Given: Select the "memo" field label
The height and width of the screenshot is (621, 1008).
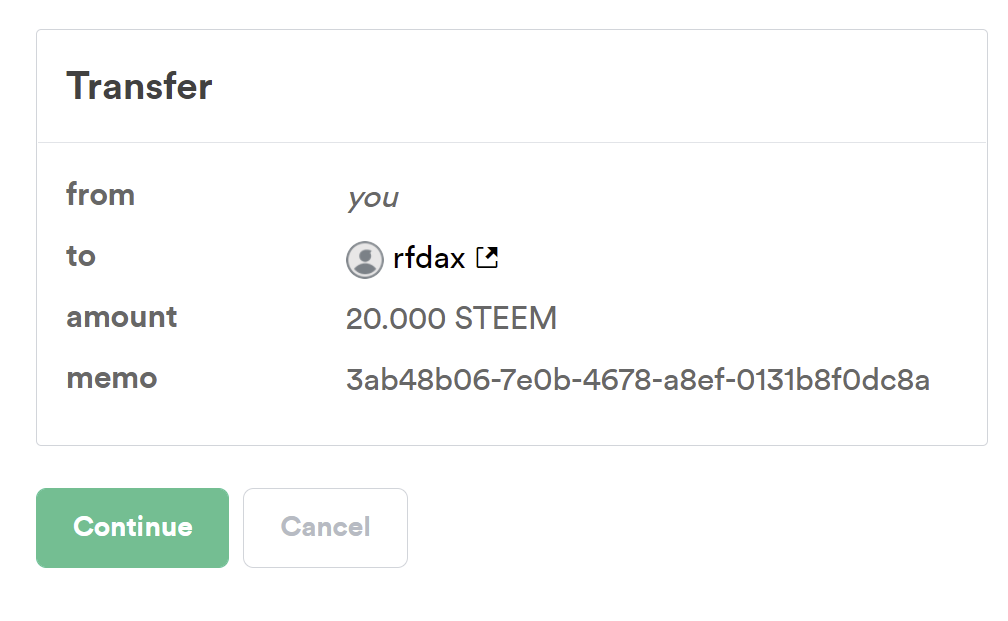Looking at the screenshot, I should (111, 379).
